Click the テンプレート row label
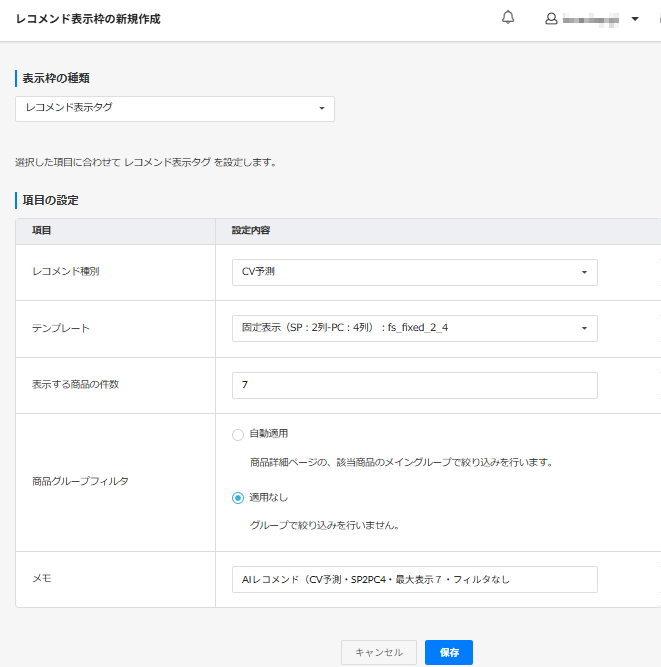661x667 pixels. [61, 328]
